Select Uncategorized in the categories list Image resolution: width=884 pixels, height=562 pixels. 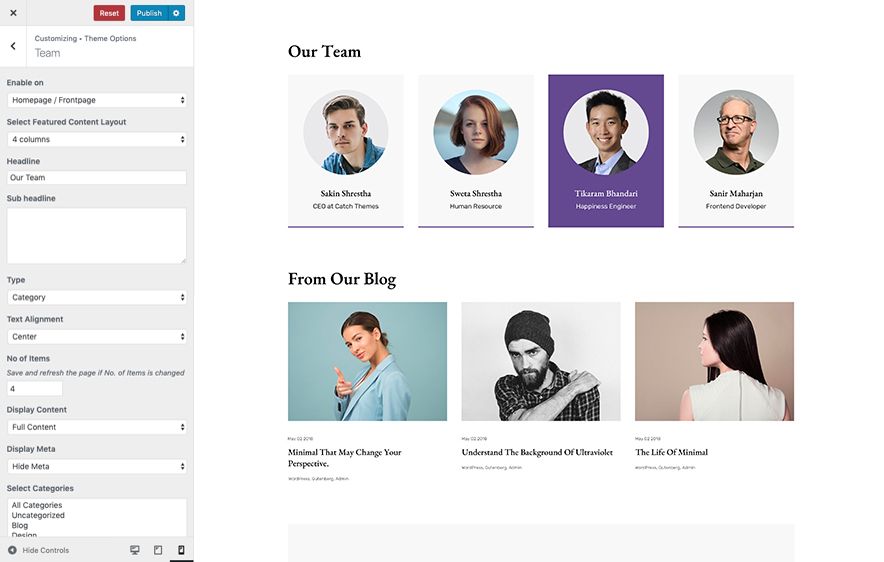pos(38,515)
